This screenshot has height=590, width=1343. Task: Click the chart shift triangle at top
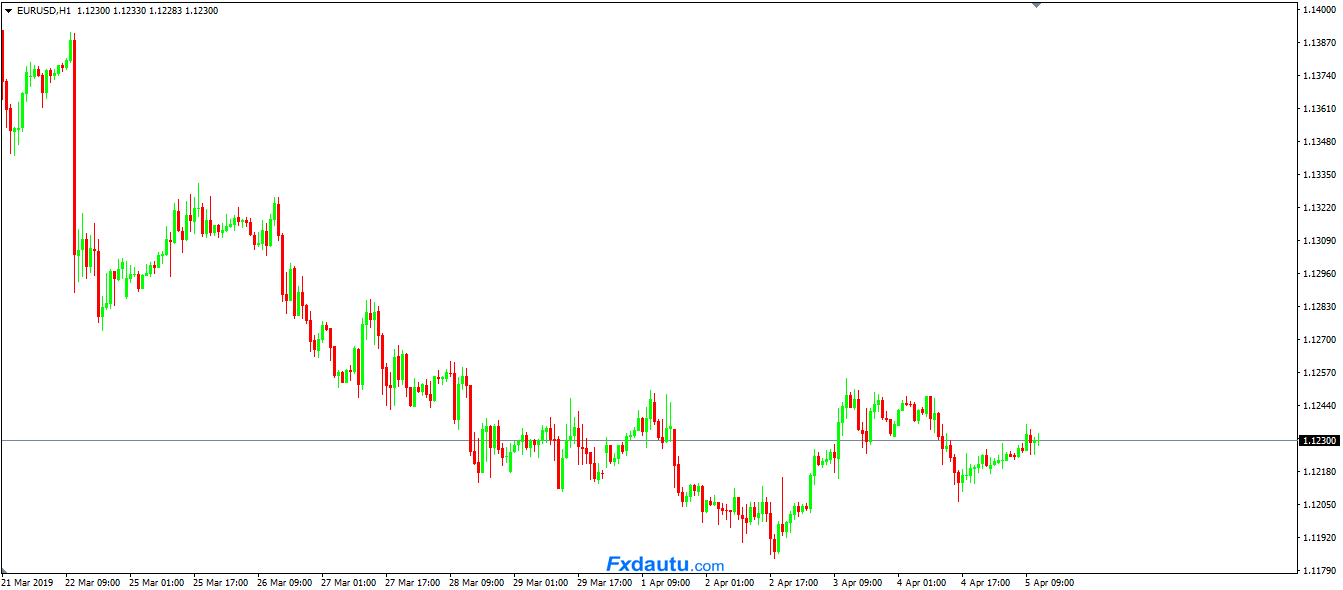coord(1036,5)
